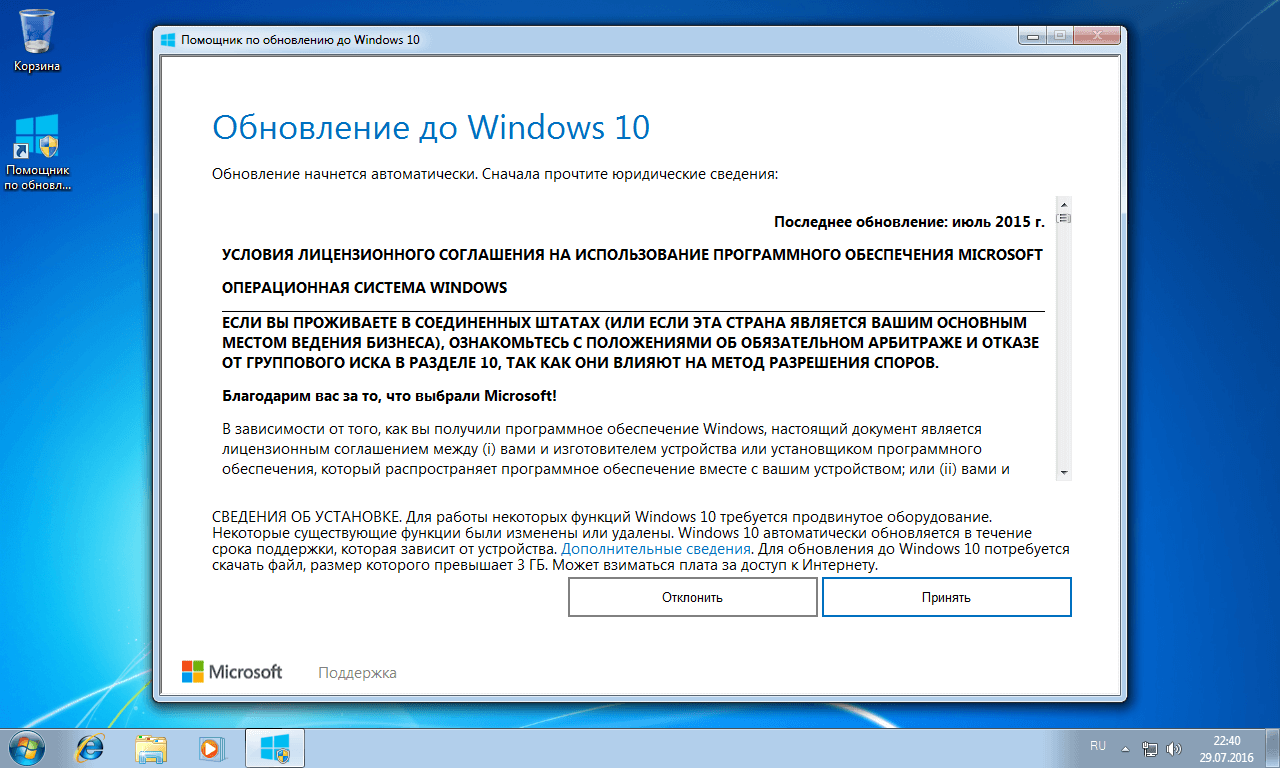Screen dimensions: 1280x768
Task: Click the Windows Start orb
Action: pyautogui.click(x=27, y=747)
